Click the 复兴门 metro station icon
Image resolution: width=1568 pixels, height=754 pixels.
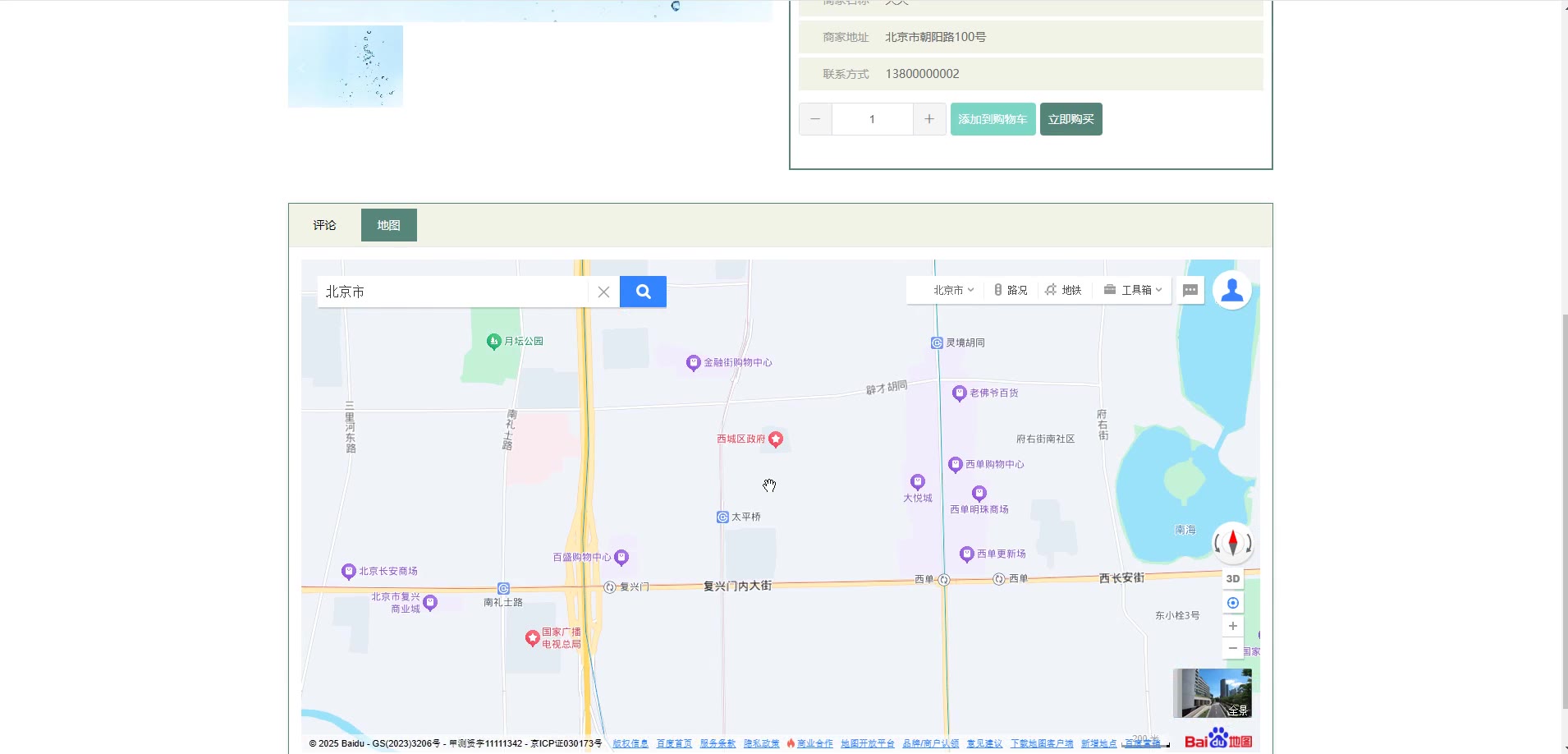coord(610,587)
